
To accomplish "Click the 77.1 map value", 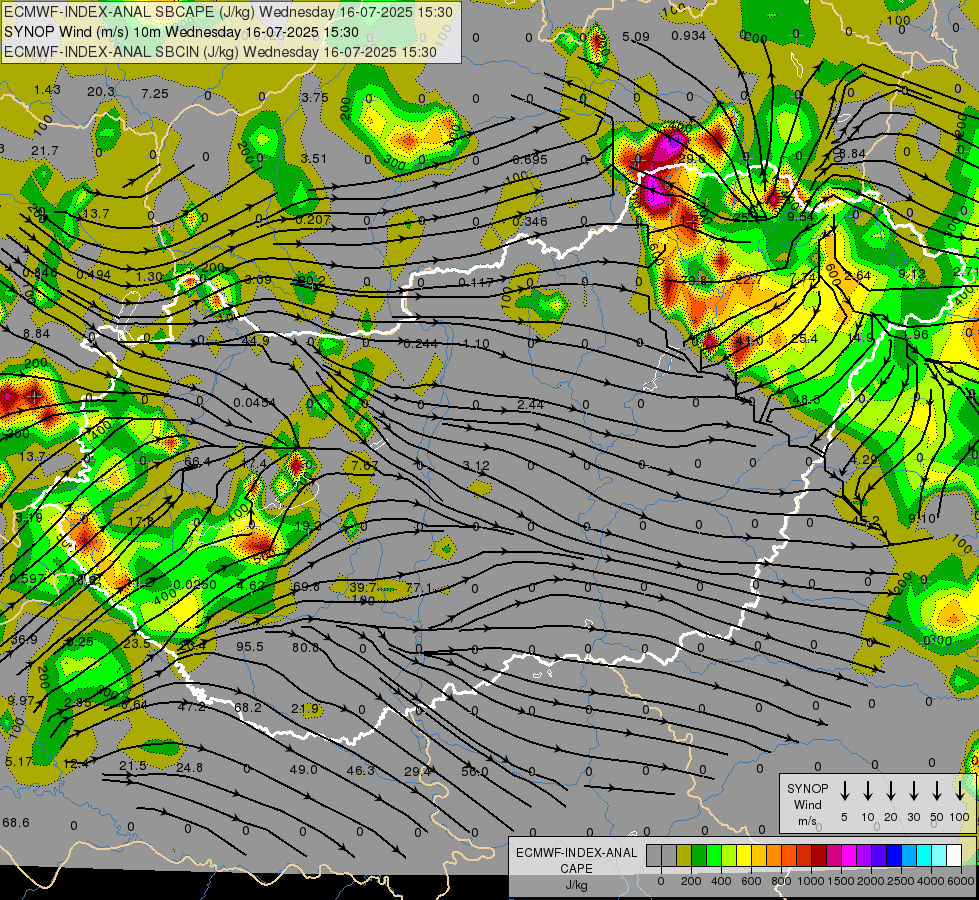I will point(419,588).
